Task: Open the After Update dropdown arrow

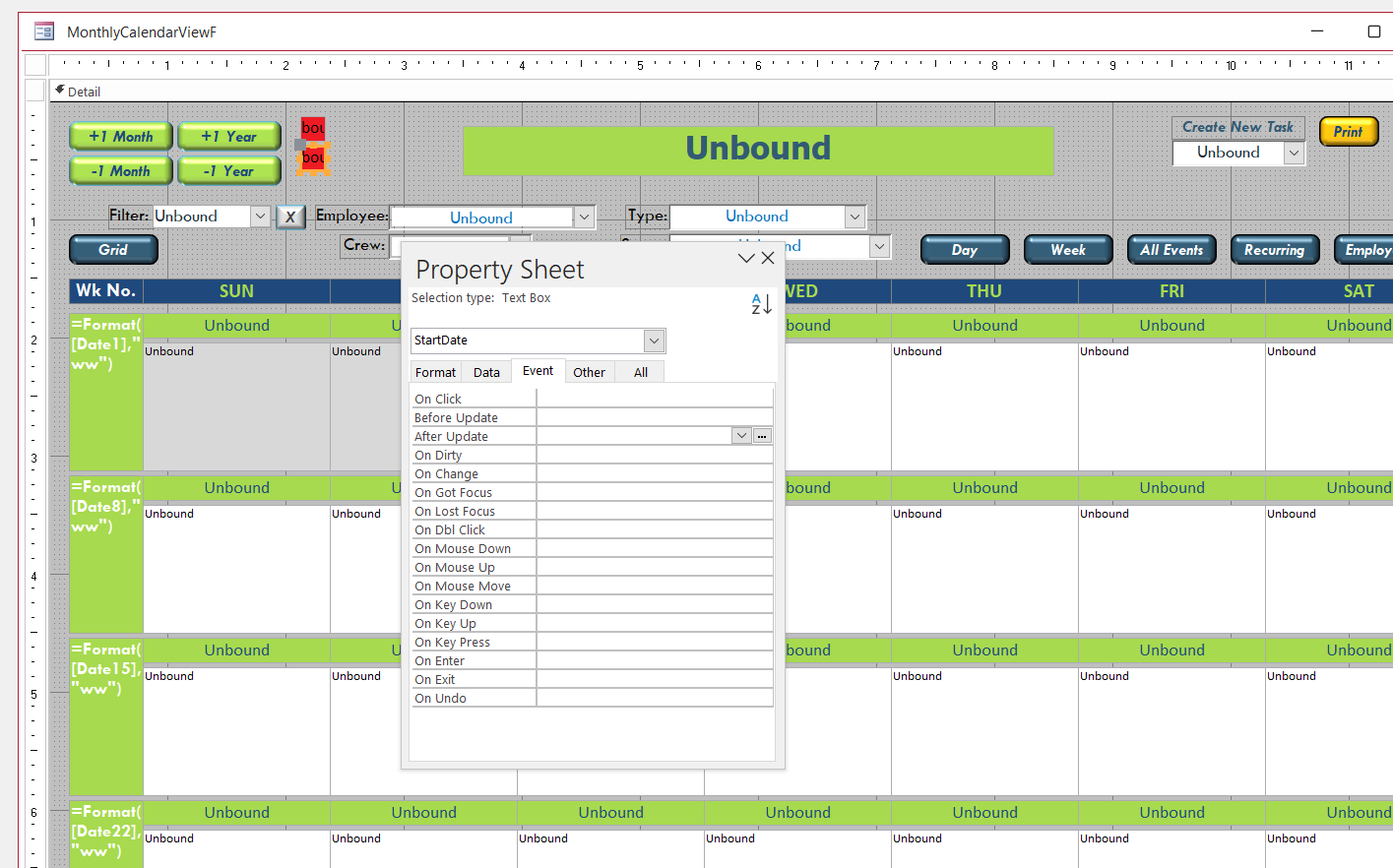Action: pos(741,436)
